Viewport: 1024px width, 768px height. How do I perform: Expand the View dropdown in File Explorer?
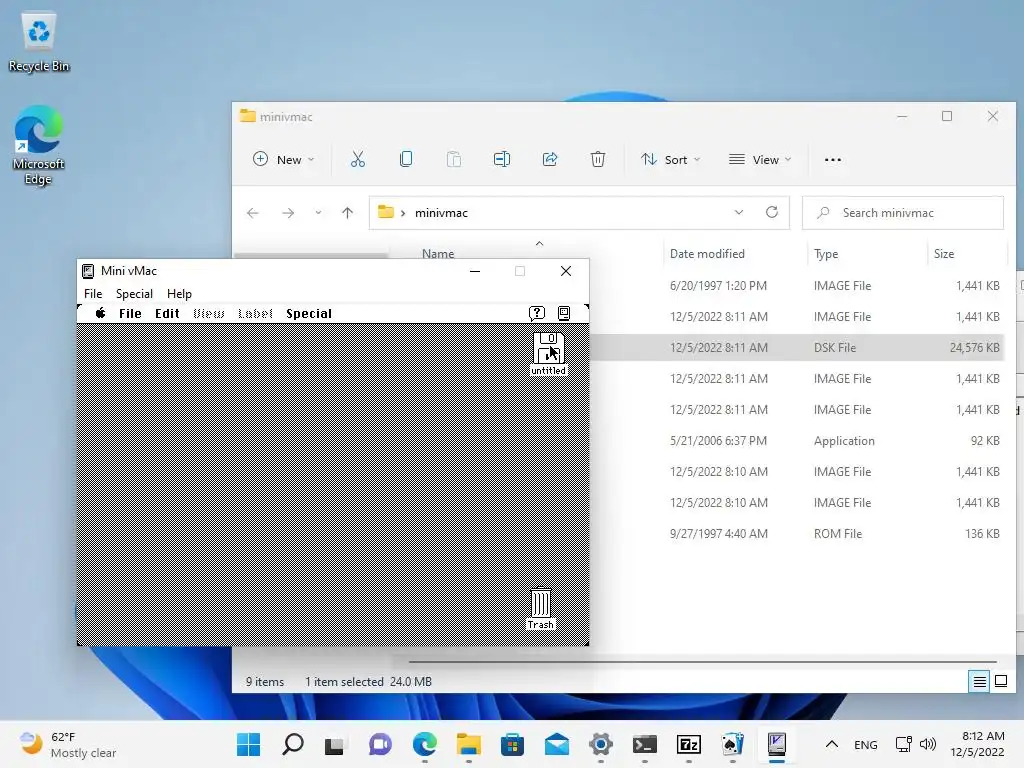click(x=760, y=159)
